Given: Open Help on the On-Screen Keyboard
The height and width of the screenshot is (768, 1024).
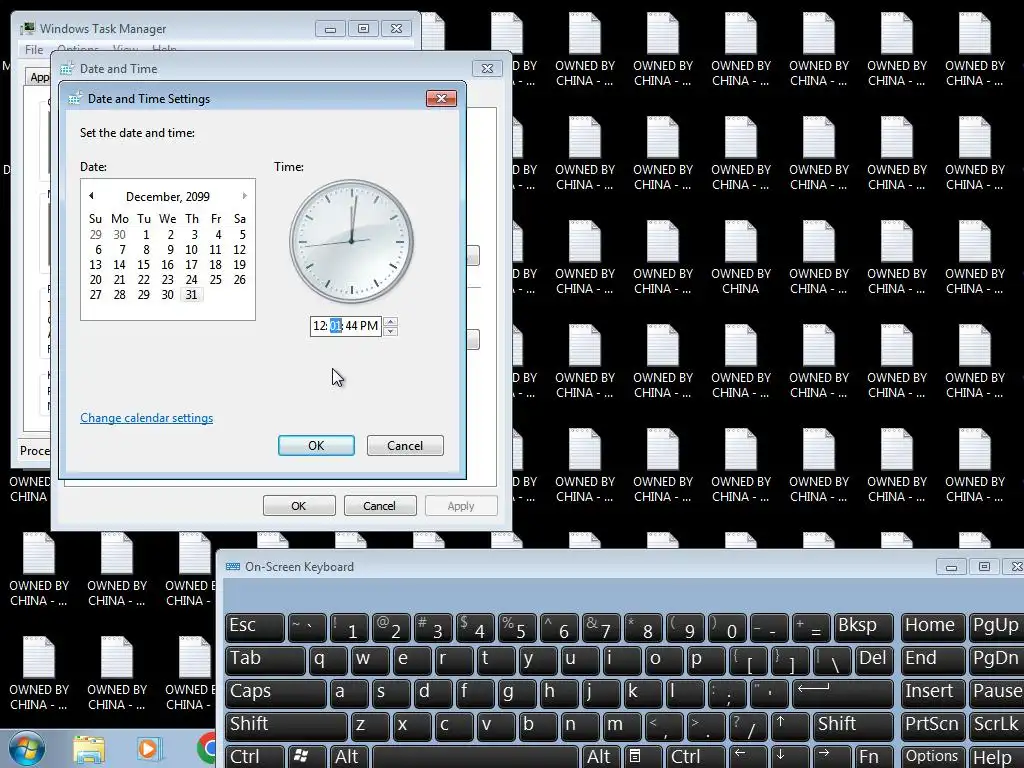Looking at the screenshot, I should point(996,757).
